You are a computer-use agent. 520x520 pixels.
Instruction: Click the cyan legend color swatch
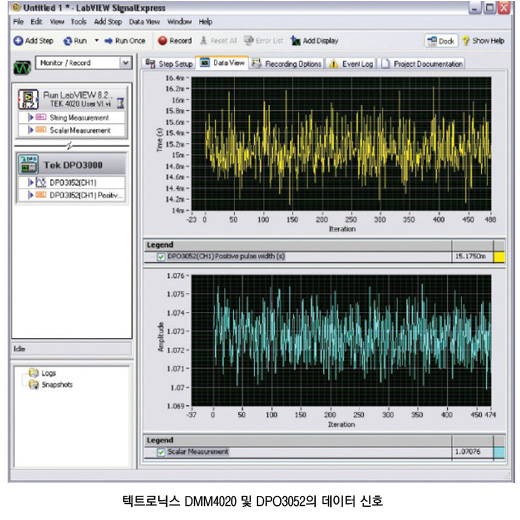(x=499, y=452)
